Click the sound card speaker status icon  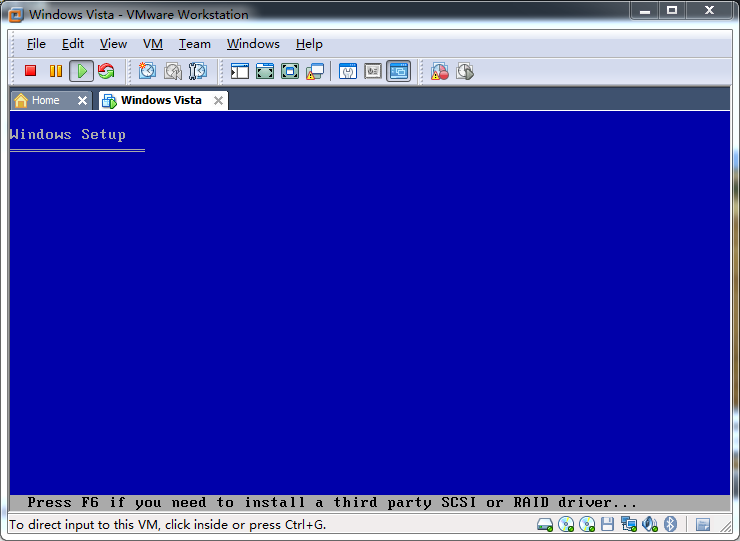point(650,524)
